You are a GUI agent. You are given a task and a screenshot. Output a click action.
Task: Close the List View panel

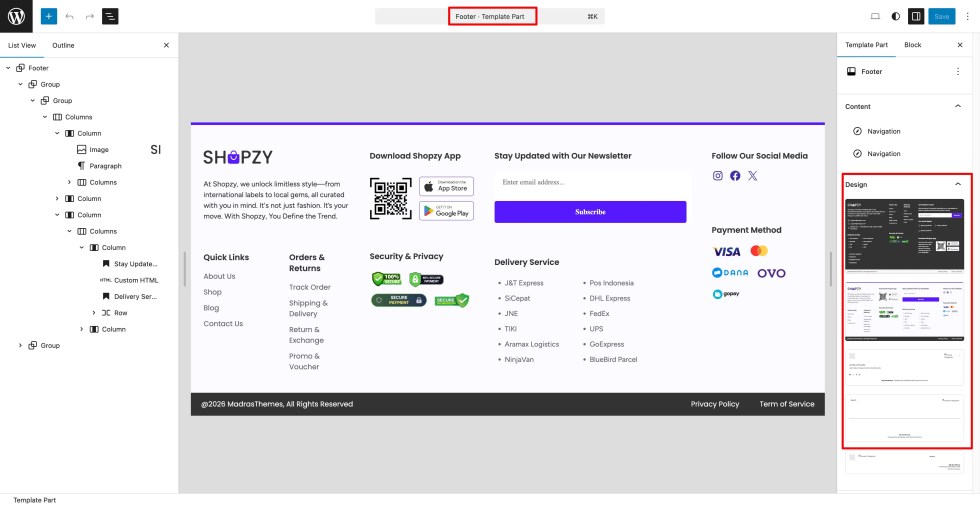point(166,45)
